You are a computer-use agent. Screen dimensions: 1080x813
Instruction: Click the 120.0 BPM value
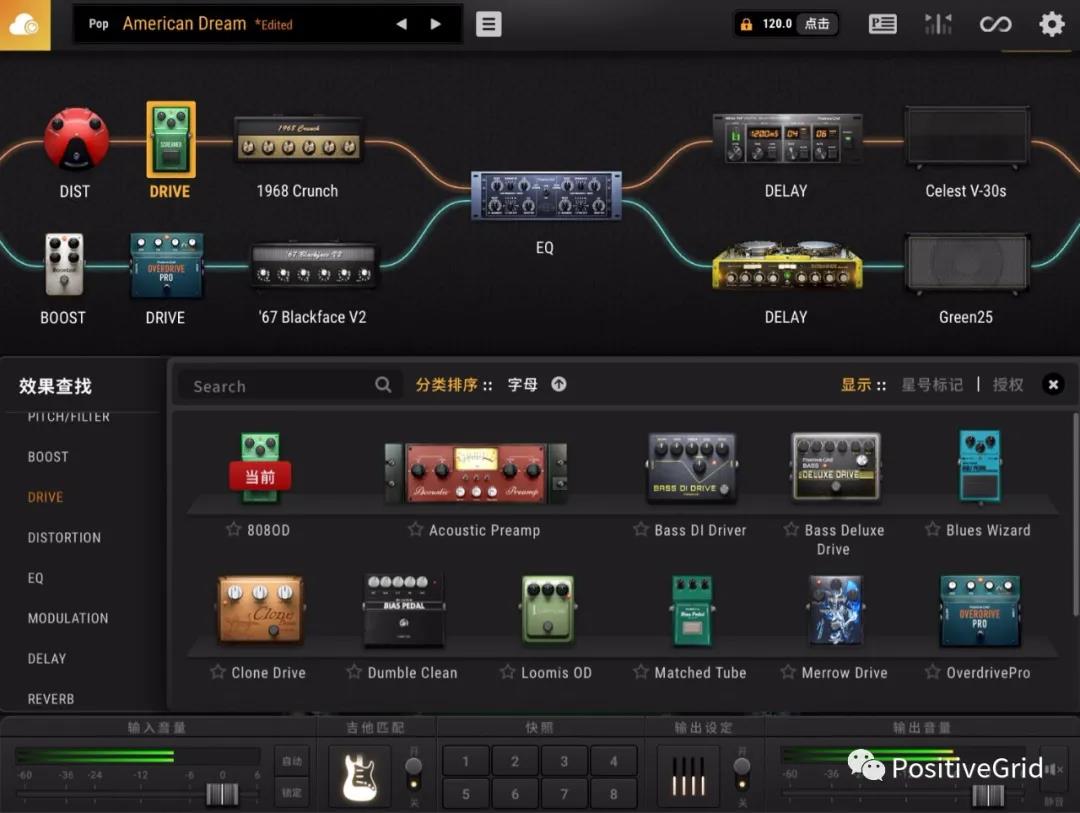(x=777, y=24)
